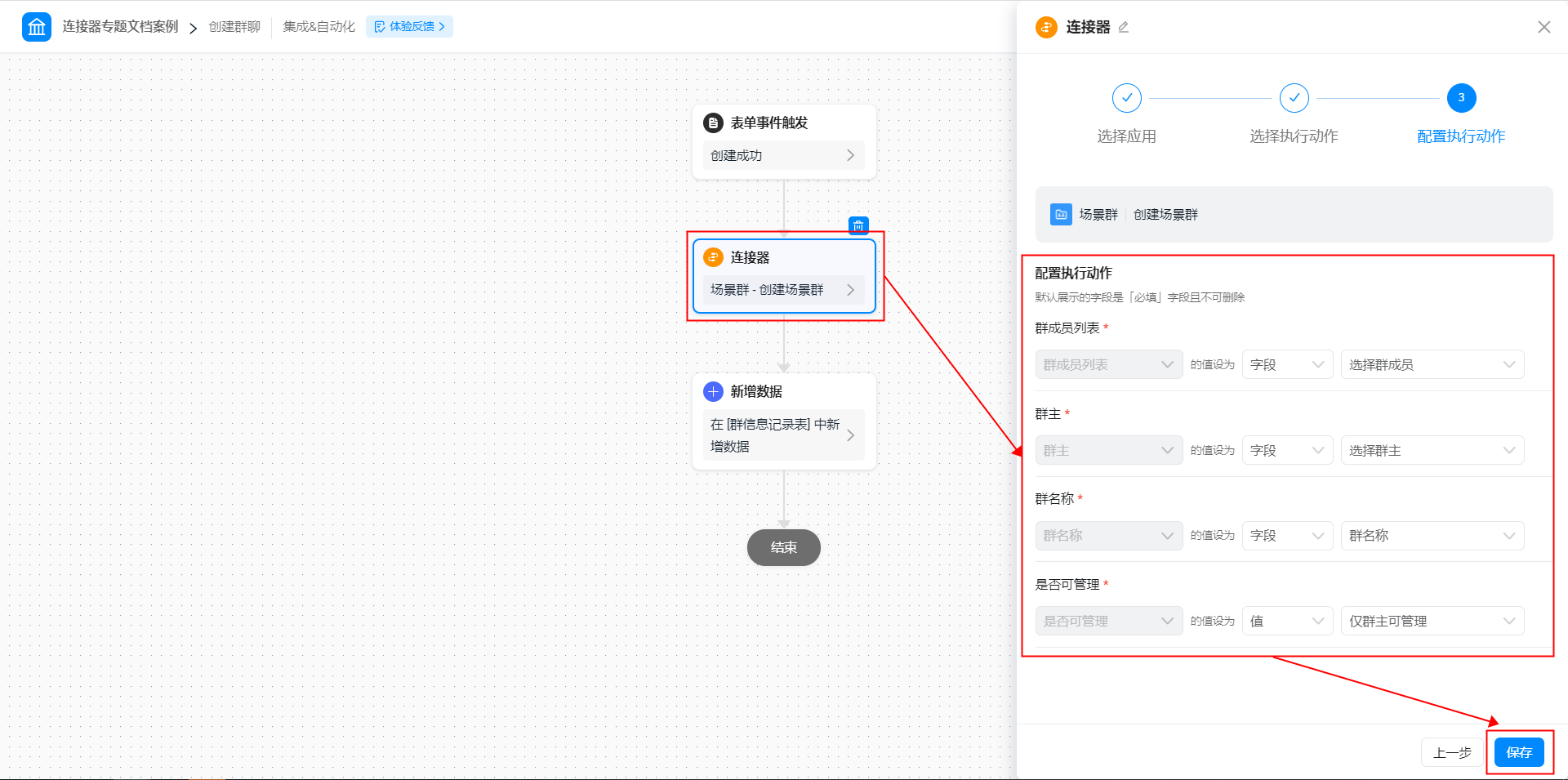Click the 配置执行动作 section heading
This screenshot has height=780, width=1568.
click(1074, 273)
